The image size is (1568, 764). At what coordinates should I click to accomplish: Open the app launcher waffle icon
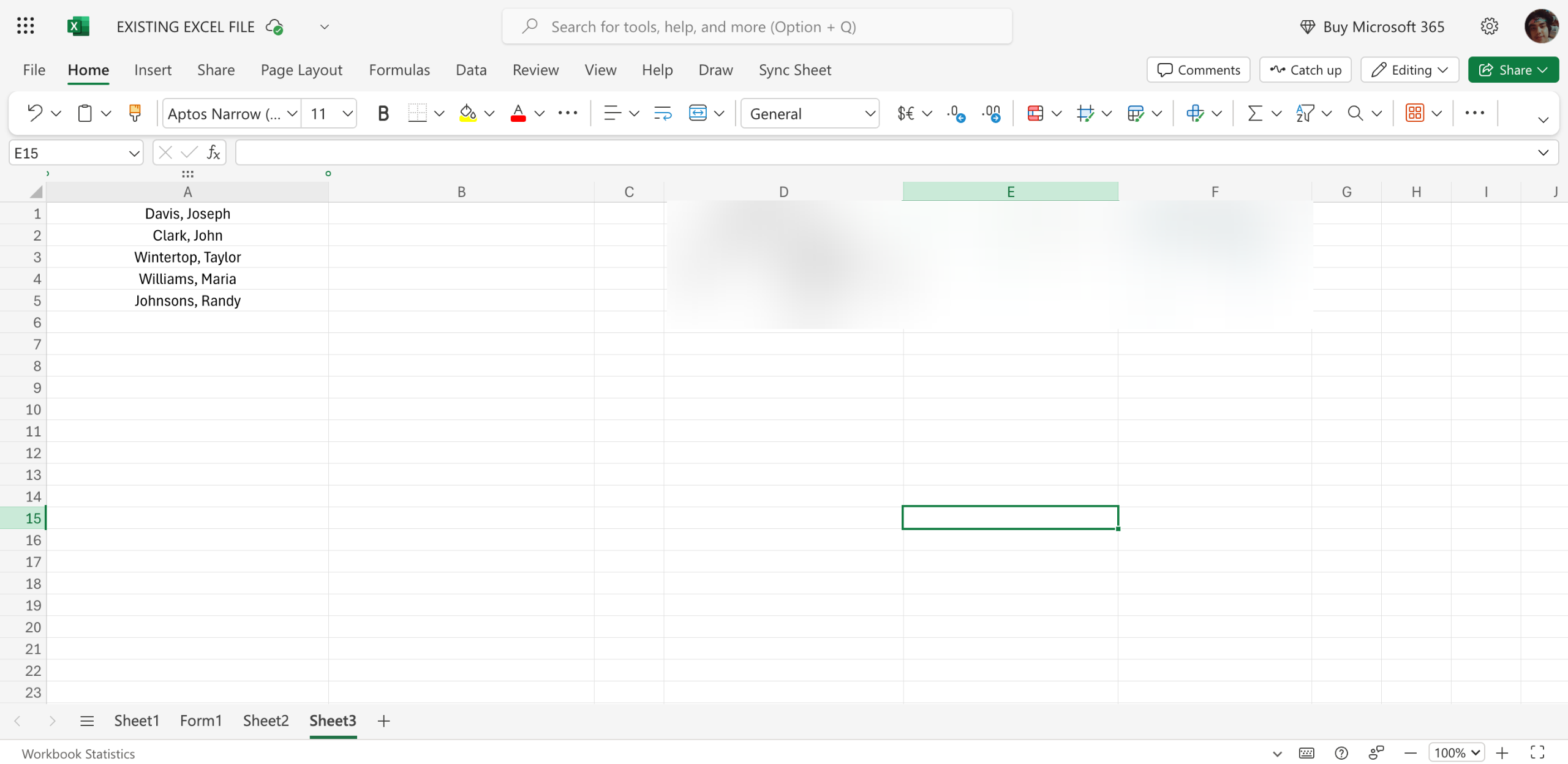pyautogui.click(x=25, y=26)
